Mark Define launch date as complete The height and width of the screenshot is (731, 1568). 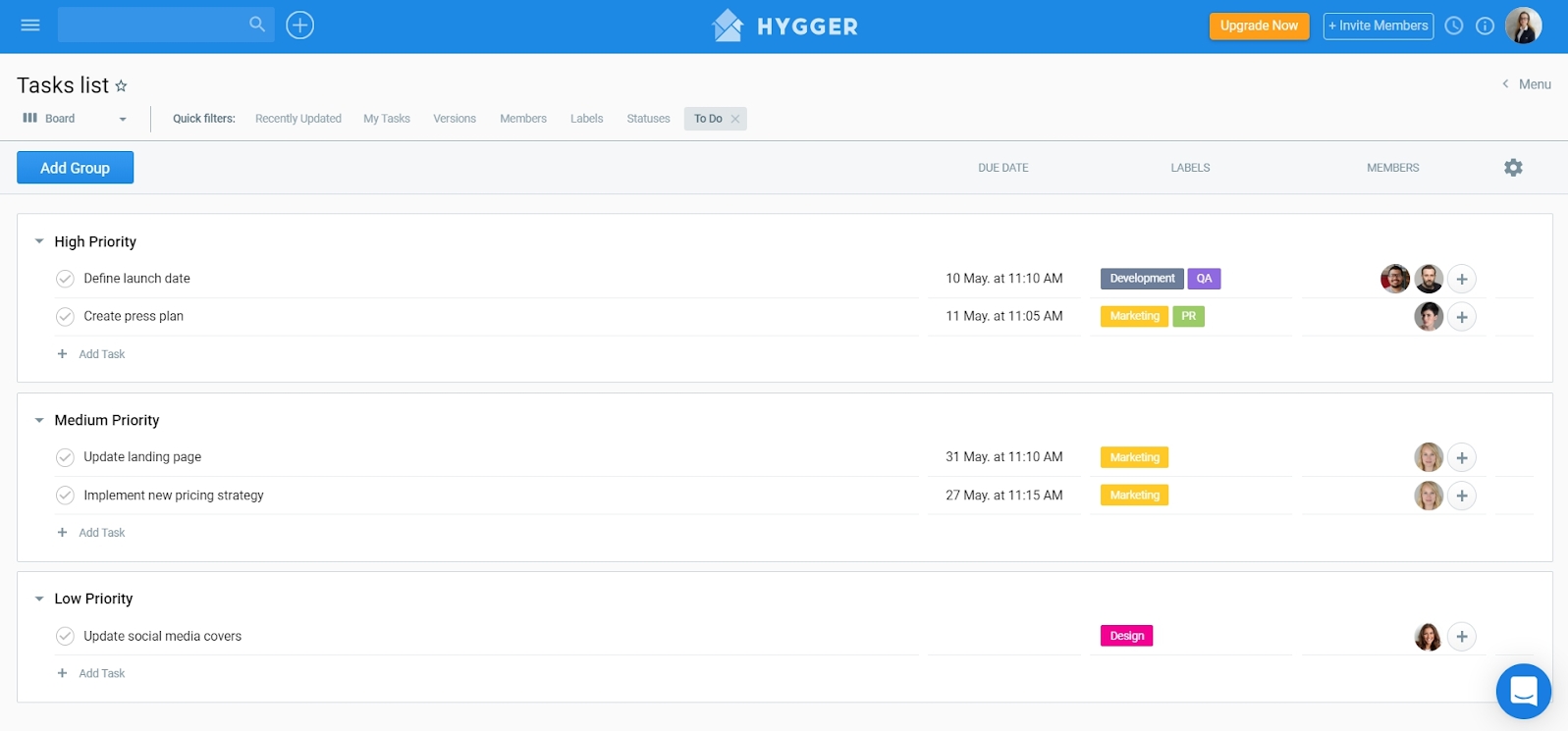point(65,279)
